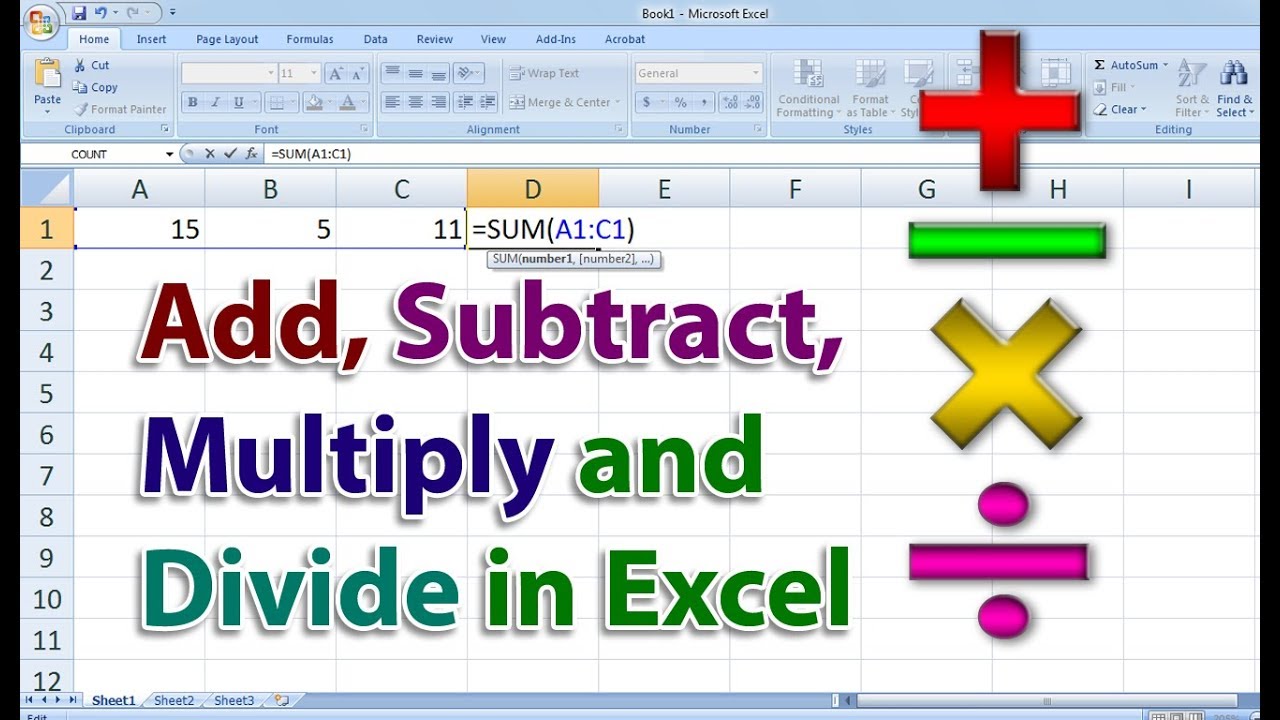Confirm the formula with the checkmark
This screenshot has height=720, width=1280.
[x=230, y=154]
